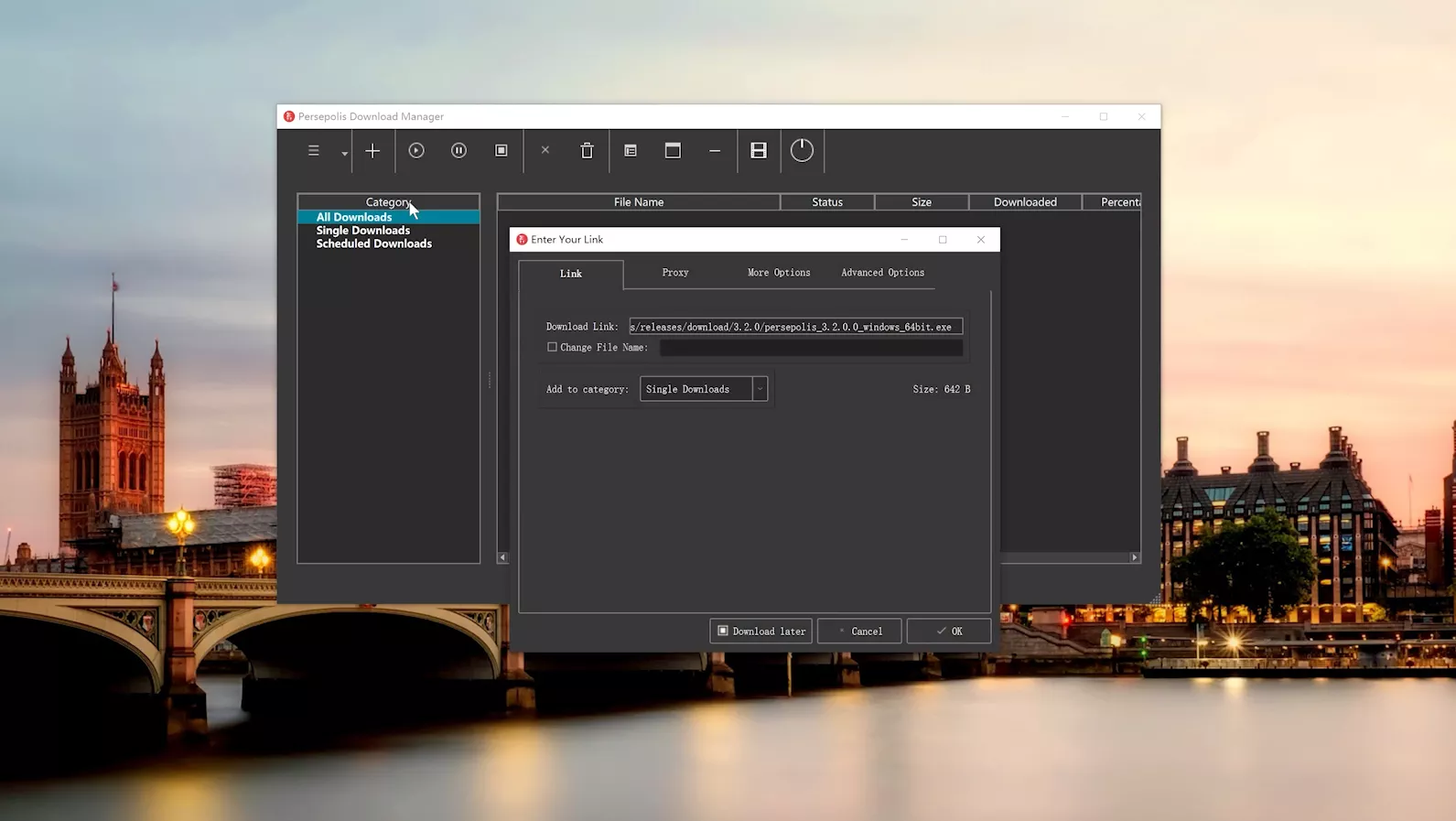This screenshot has height=821, width=1456.
Task: Open the download properties icon
Action: tap(631, 151)
